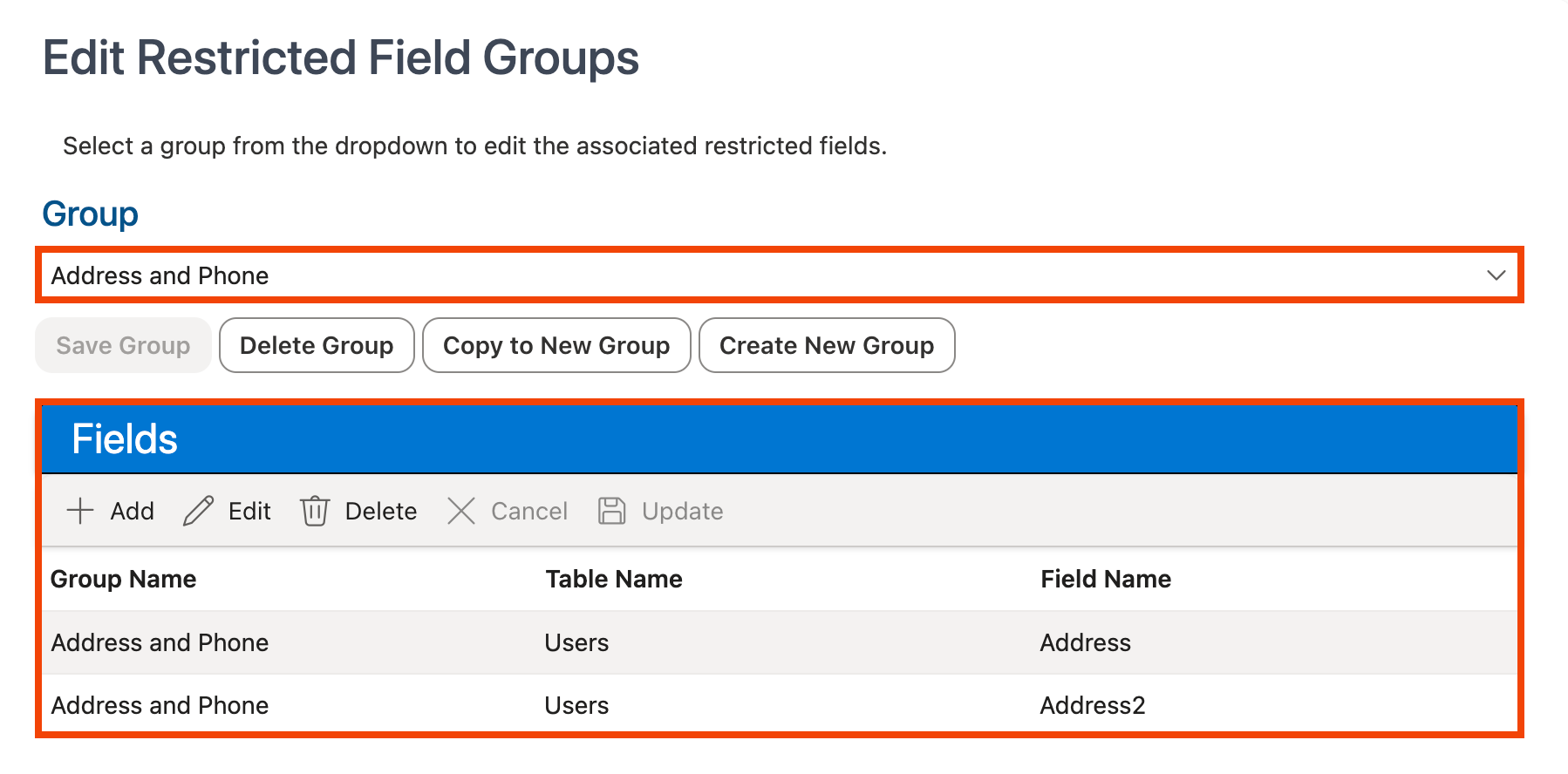Click the Users cell in the Address2 row
Image resolution: width=1568 pixels, height=774 pixels.
pyautogui.click(x=576, y=706)
